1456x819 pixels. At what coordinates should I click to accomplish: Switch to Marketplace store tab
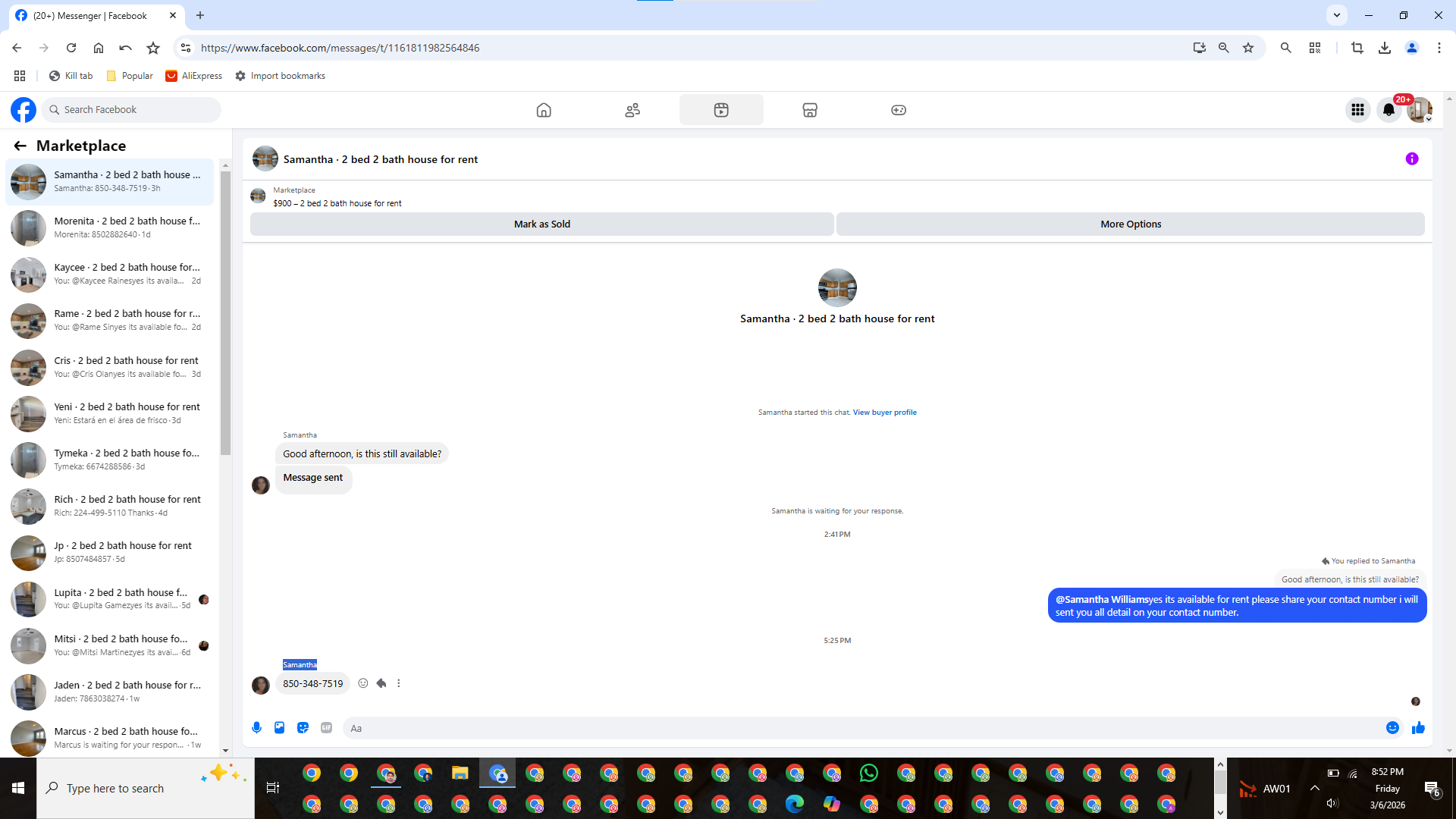pyautogui.click(x=810, y=110)
